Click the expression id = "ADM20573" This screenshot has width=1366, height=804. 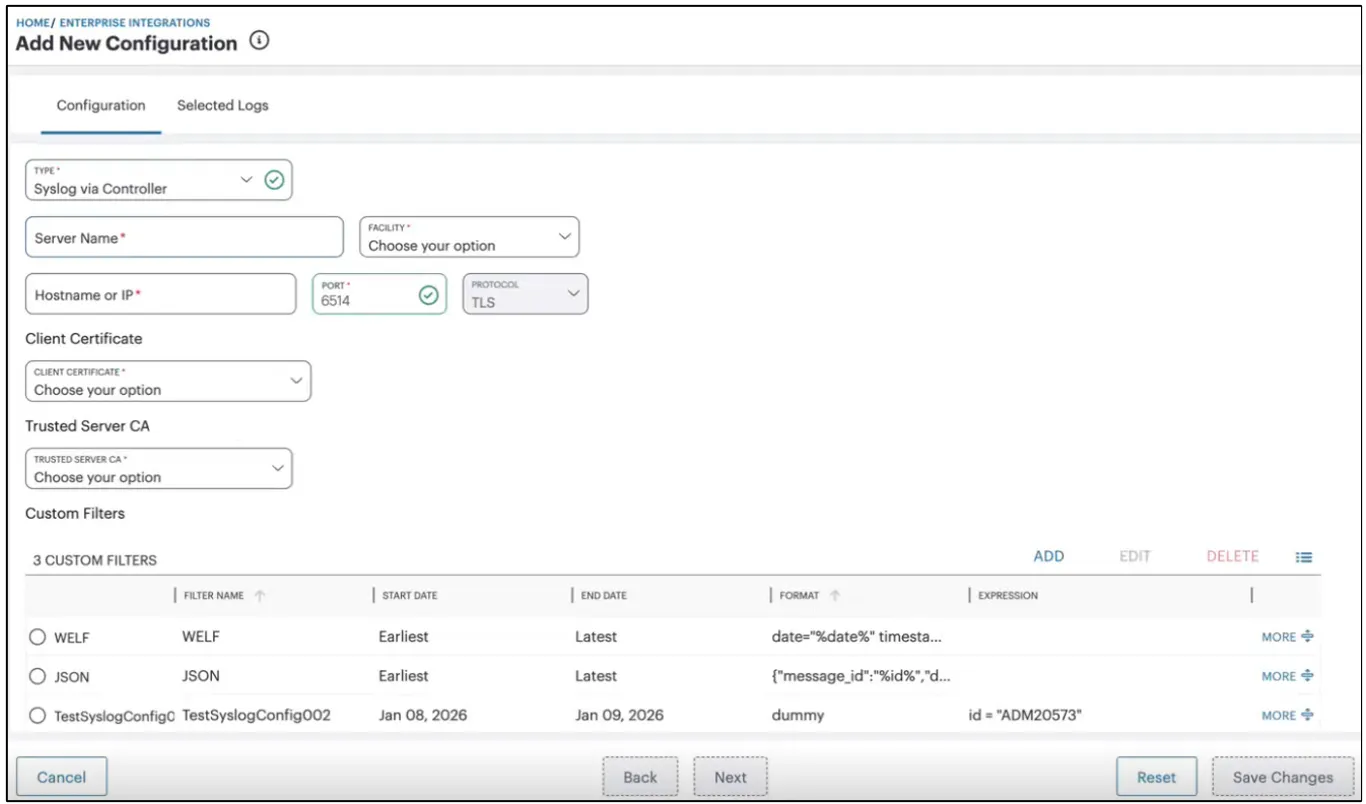pyautogui.click(x=1026, y=715)
